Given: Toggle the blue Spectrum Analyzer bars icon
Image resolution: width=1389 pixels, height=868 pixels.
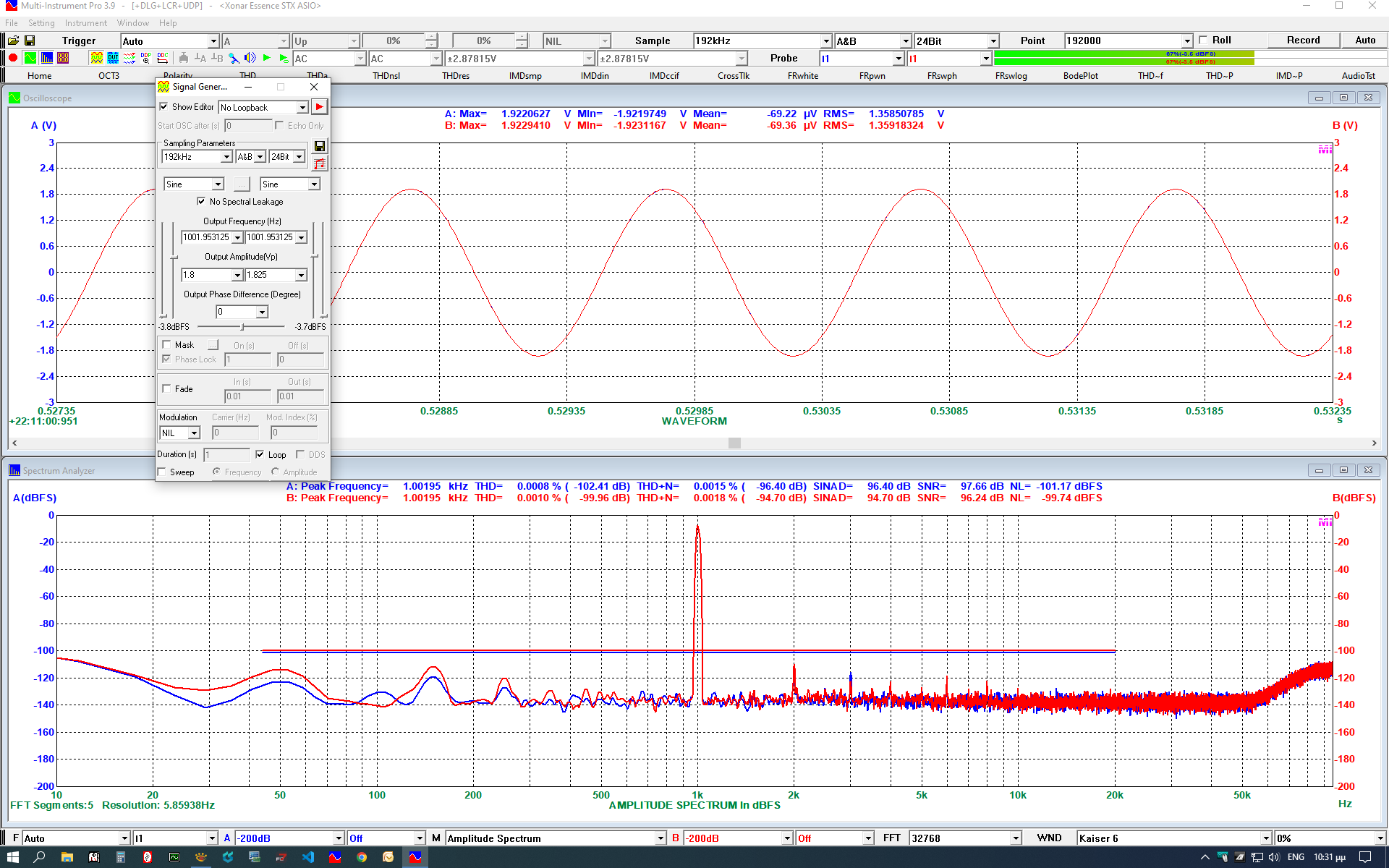Looking at the screenshot, I should [46, 58].
